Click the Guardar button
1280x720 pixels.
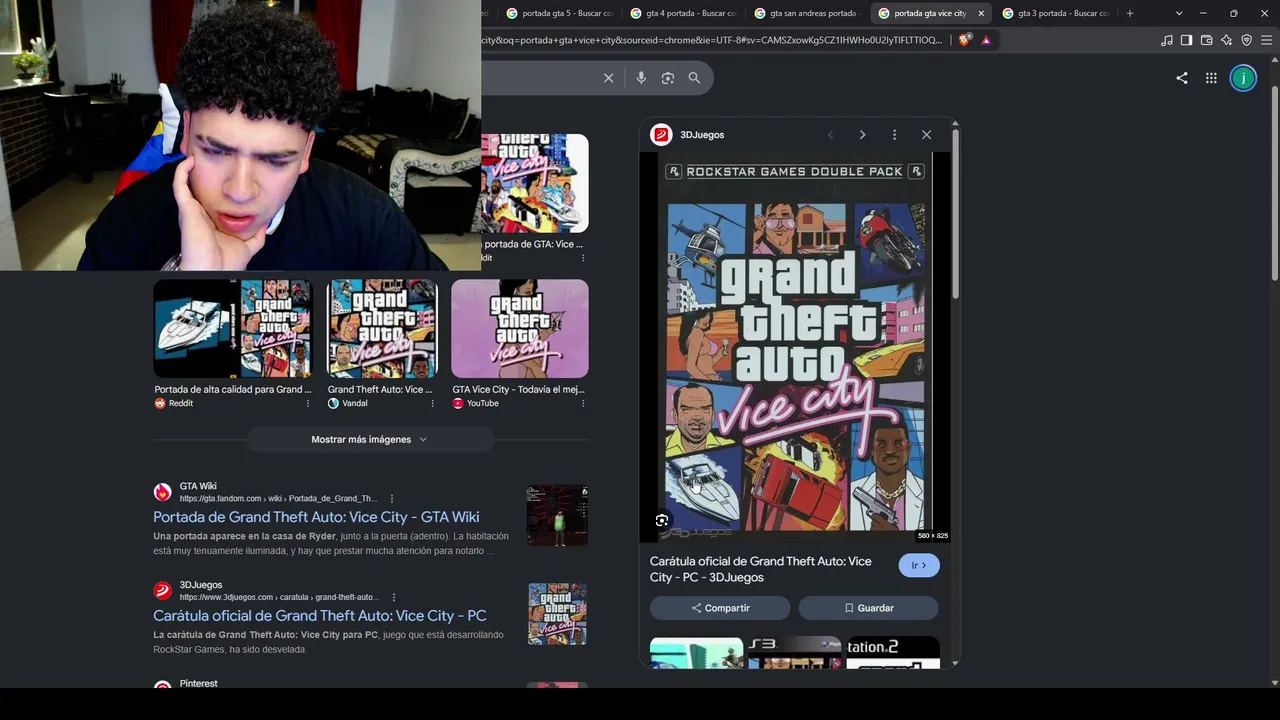click(x=868, y=608)
